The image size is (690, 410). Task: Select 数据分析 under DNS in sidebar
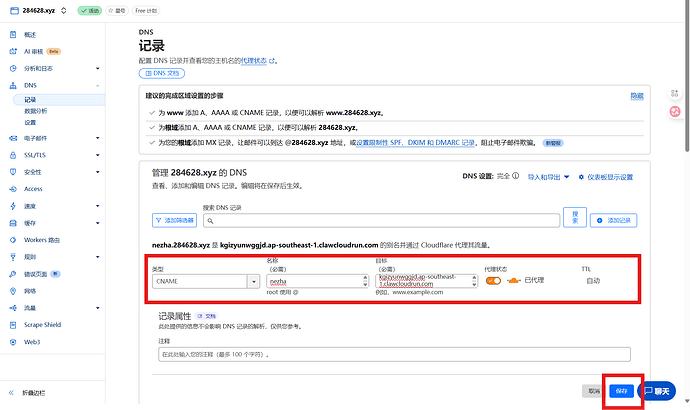coord(36,111)
